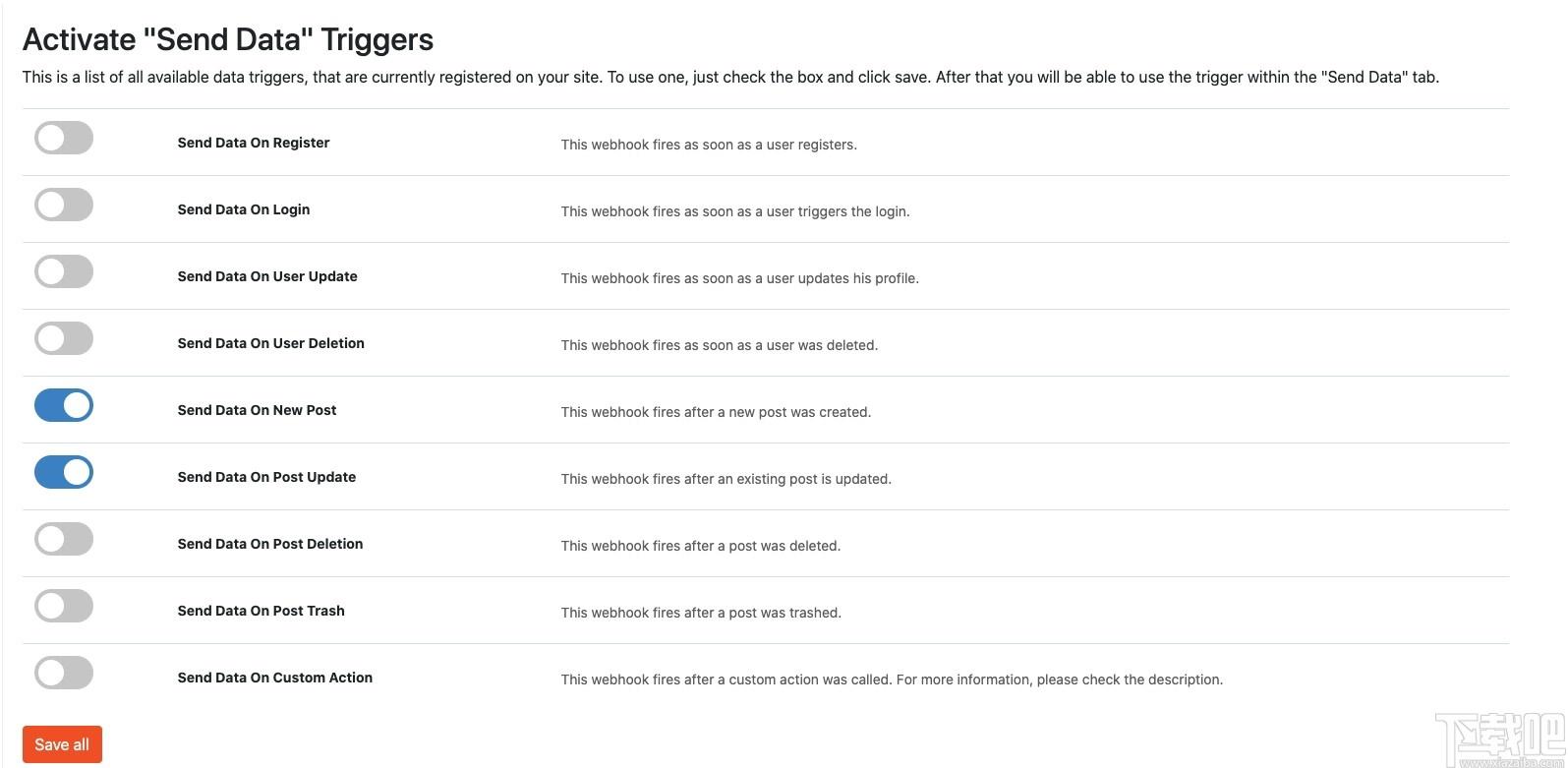Enable Send Data On Custom Action toggle
Screen dimensions: 1568x768
point(64,673)
